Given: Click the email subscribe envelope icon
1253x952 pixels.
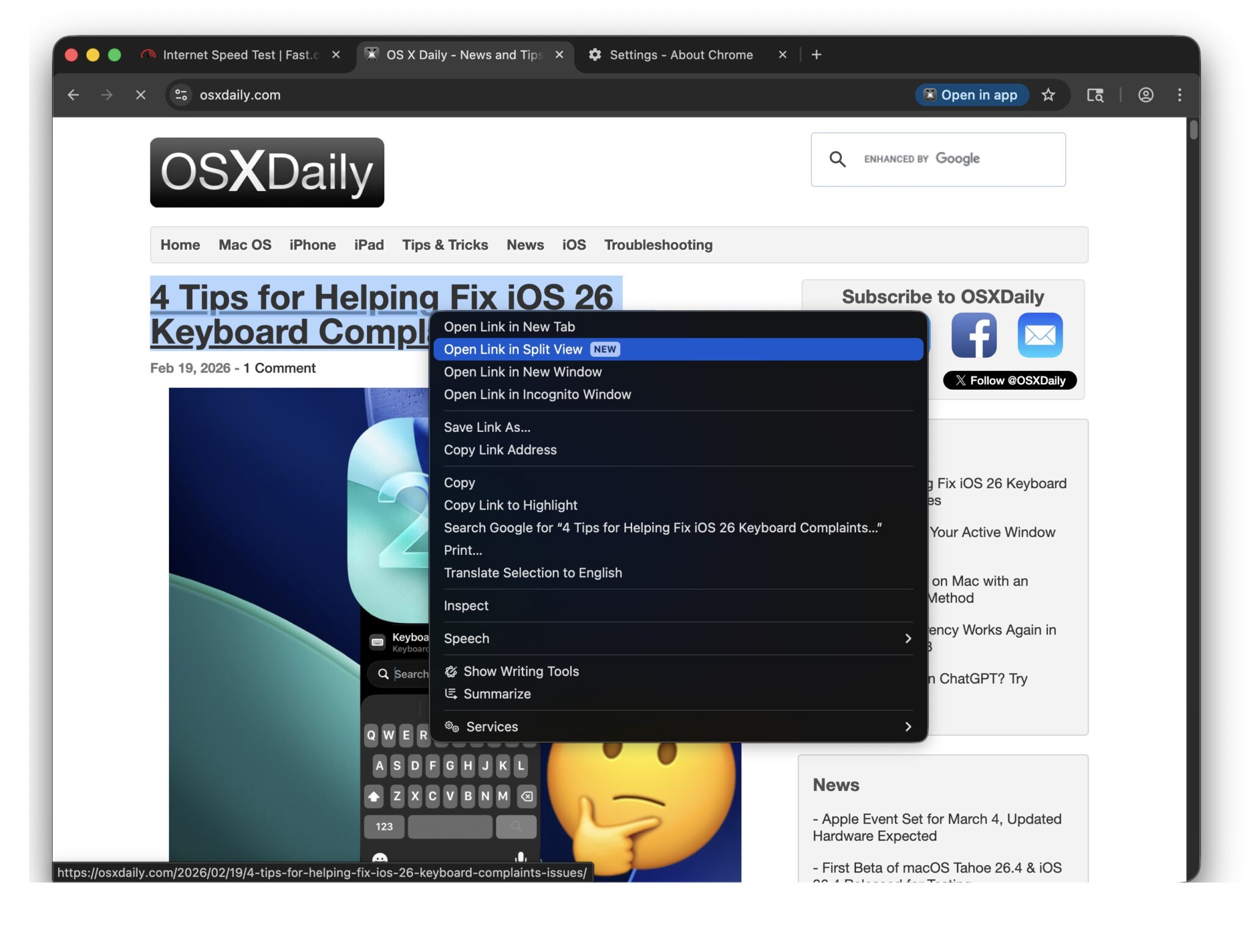Looking at the screenshot, I should click(x=1039, y=335).
